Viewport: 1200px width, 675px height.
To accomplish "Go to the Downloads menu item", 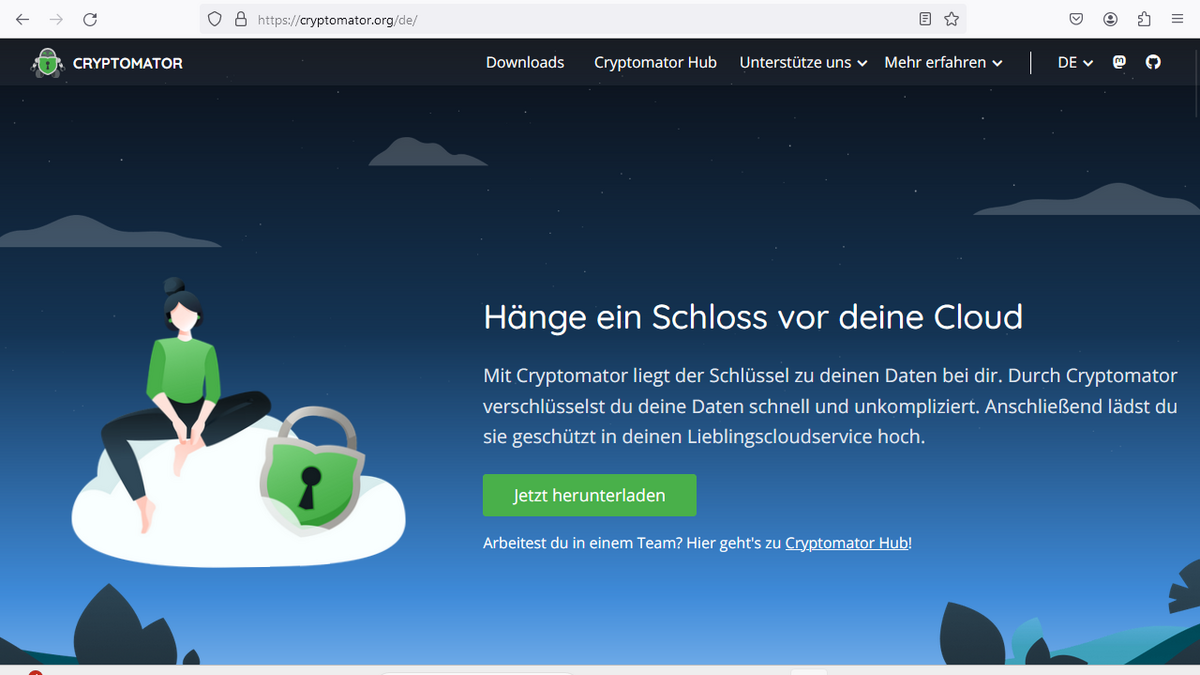I will [525, 62].
